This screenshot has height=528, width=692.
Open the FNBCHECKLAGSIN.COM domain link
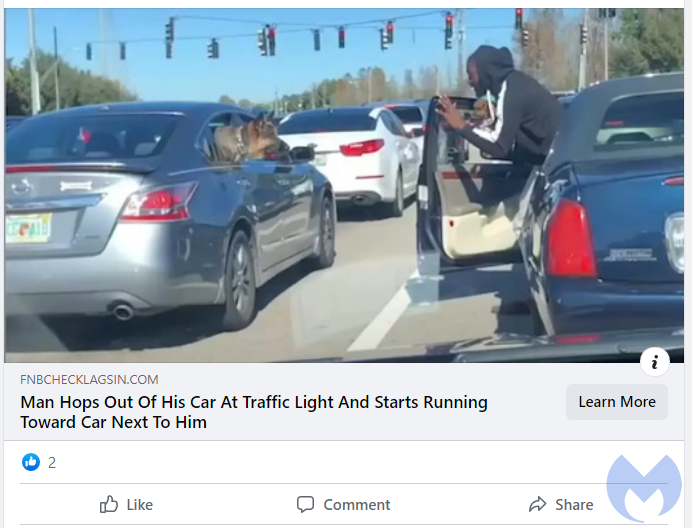pyautogui.click(x=89, y=380)
